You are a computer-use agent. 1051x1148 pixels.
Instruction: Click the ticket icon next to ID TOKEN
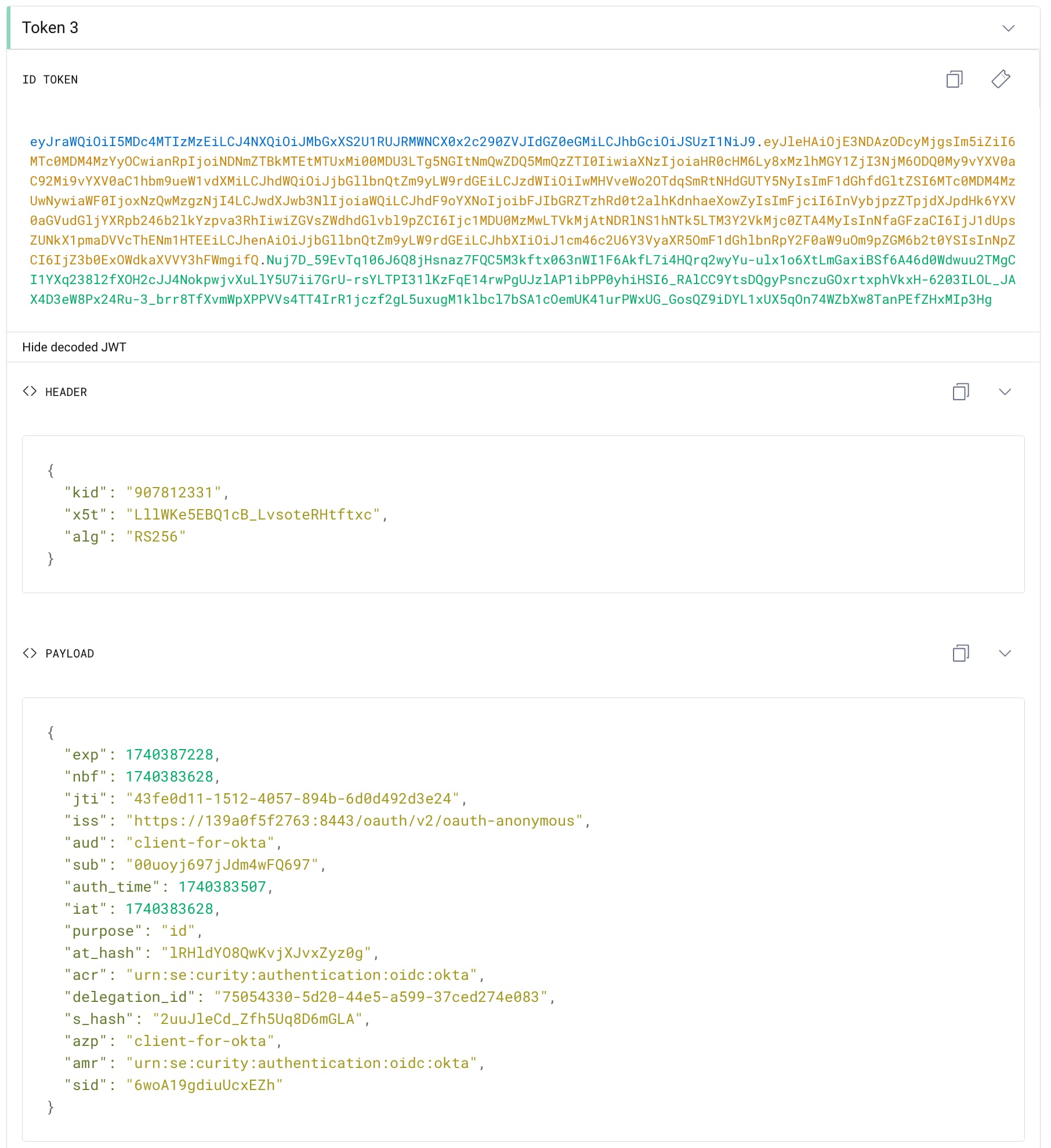(x=1001, y=79)
